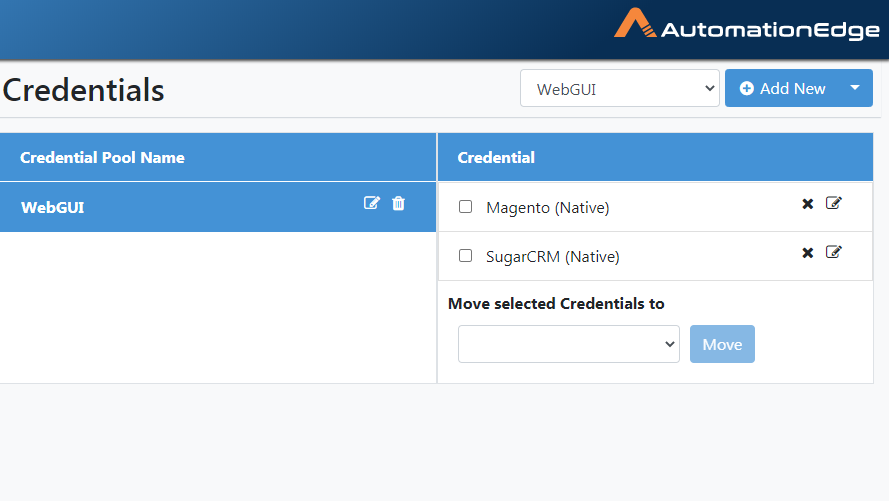Tick the Magento (Native) checkbox

[x=465, y=206]
